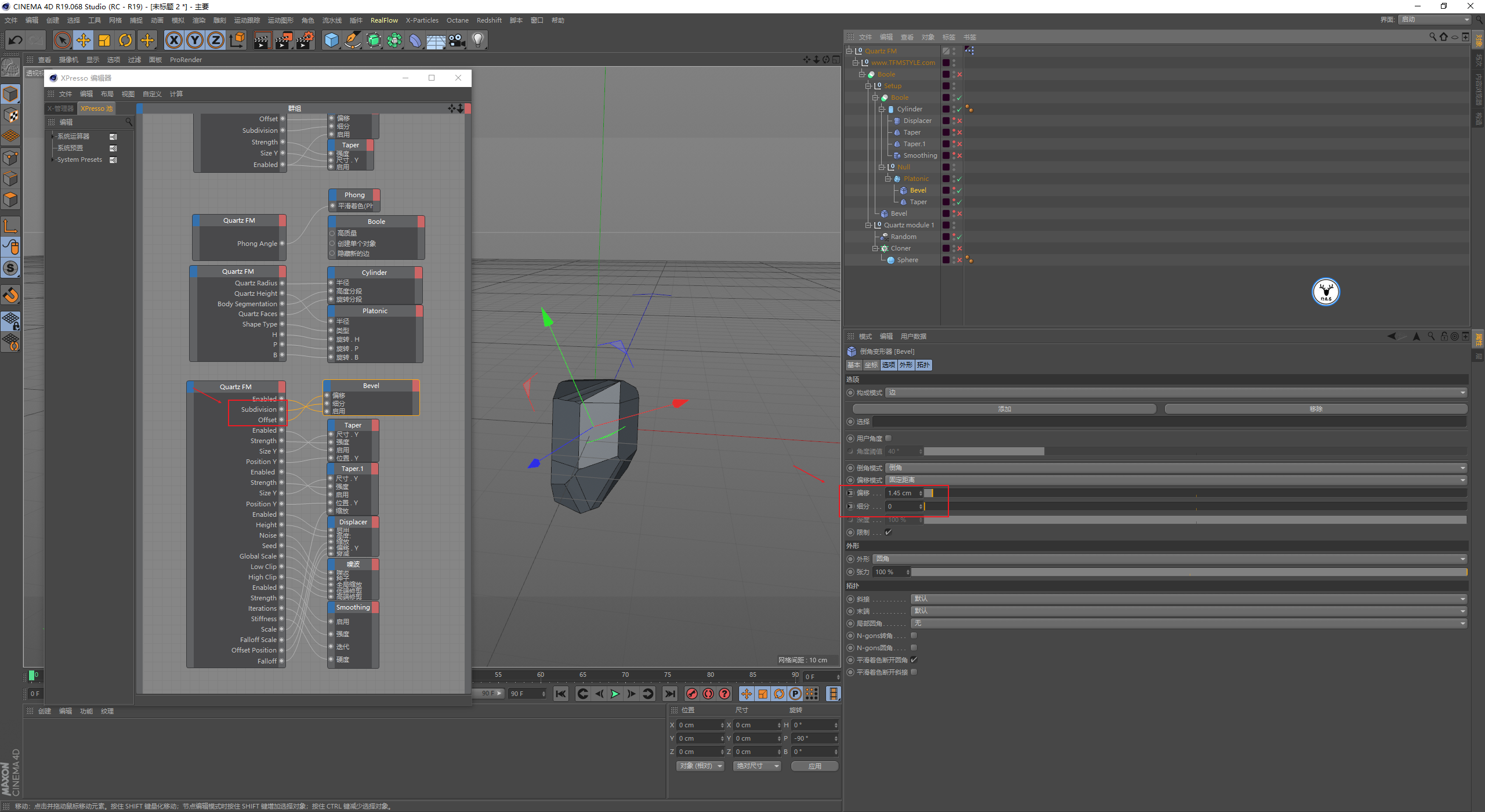This screenshot has height=812, width=1485.
Task: Select the Rotate tool icon
Action: pos(125,40)
